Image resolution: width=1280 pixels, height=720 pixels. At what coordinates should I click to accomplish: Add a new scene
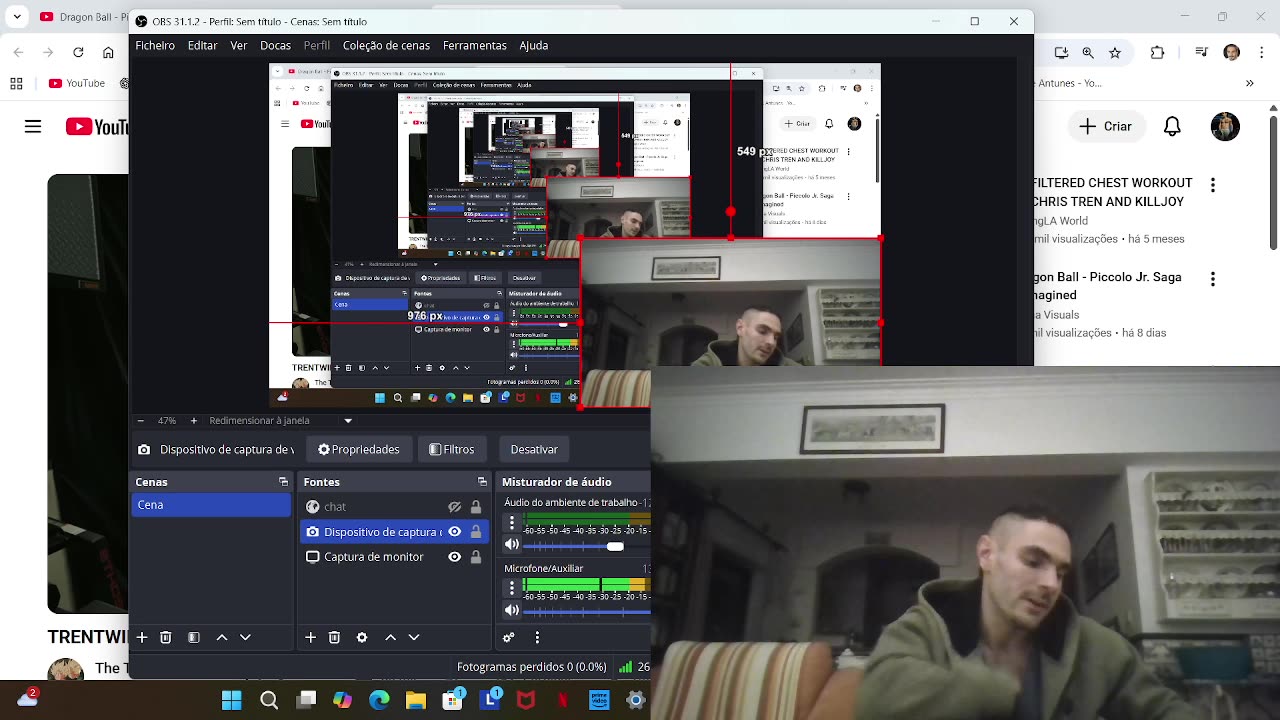coord(142,637)
